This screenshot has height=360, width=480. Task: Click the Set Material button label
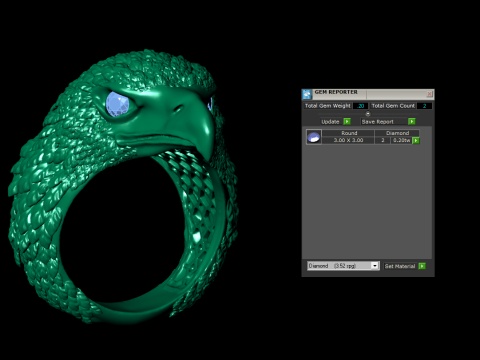[x=400, y=266]
